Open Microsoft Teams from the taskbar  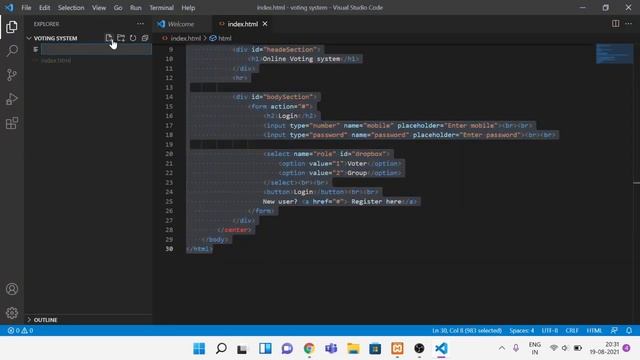tap(331, 348)
